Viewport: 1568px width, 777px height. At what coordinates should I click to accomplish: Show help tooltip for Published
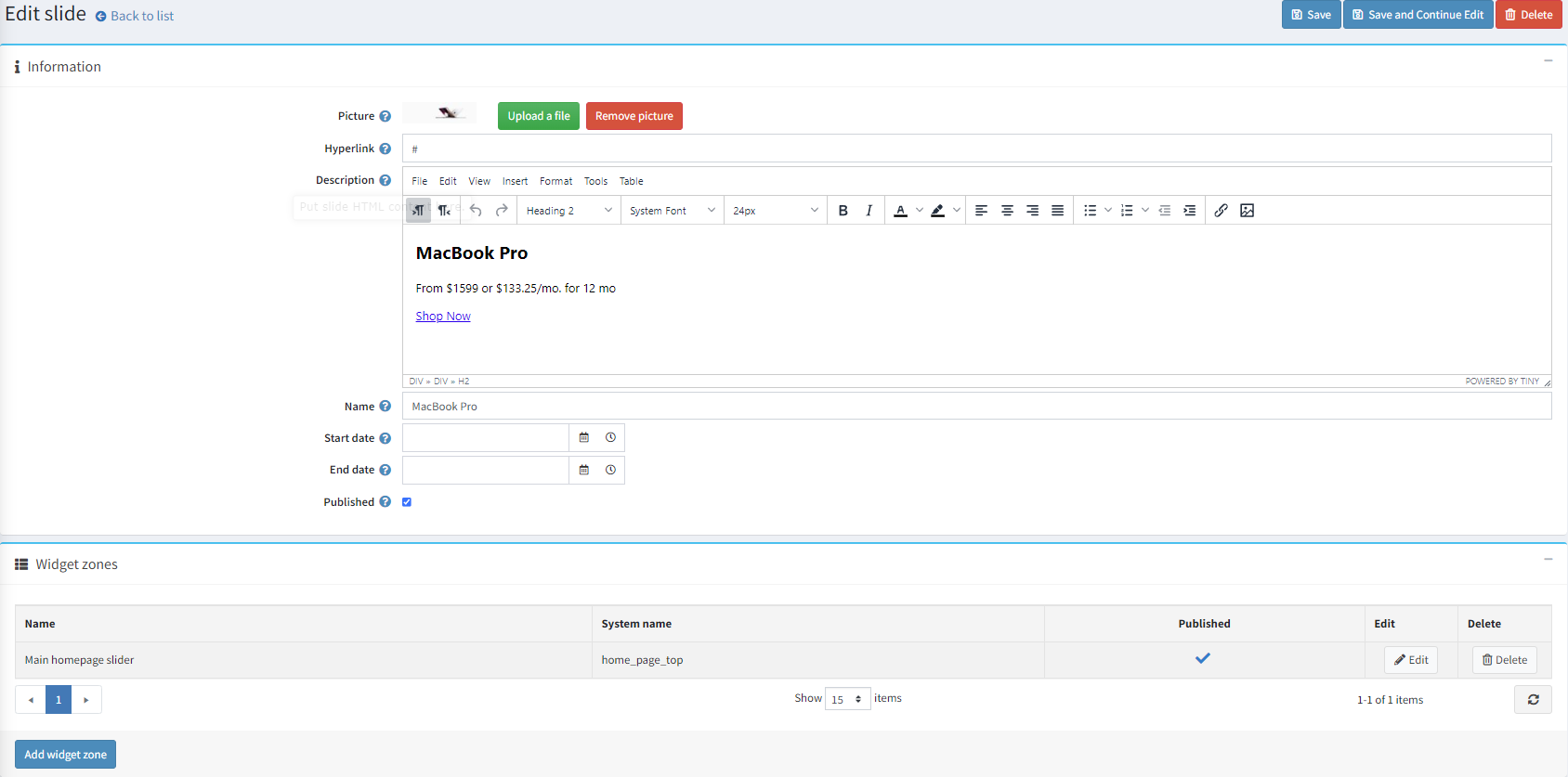pos(385,502)
